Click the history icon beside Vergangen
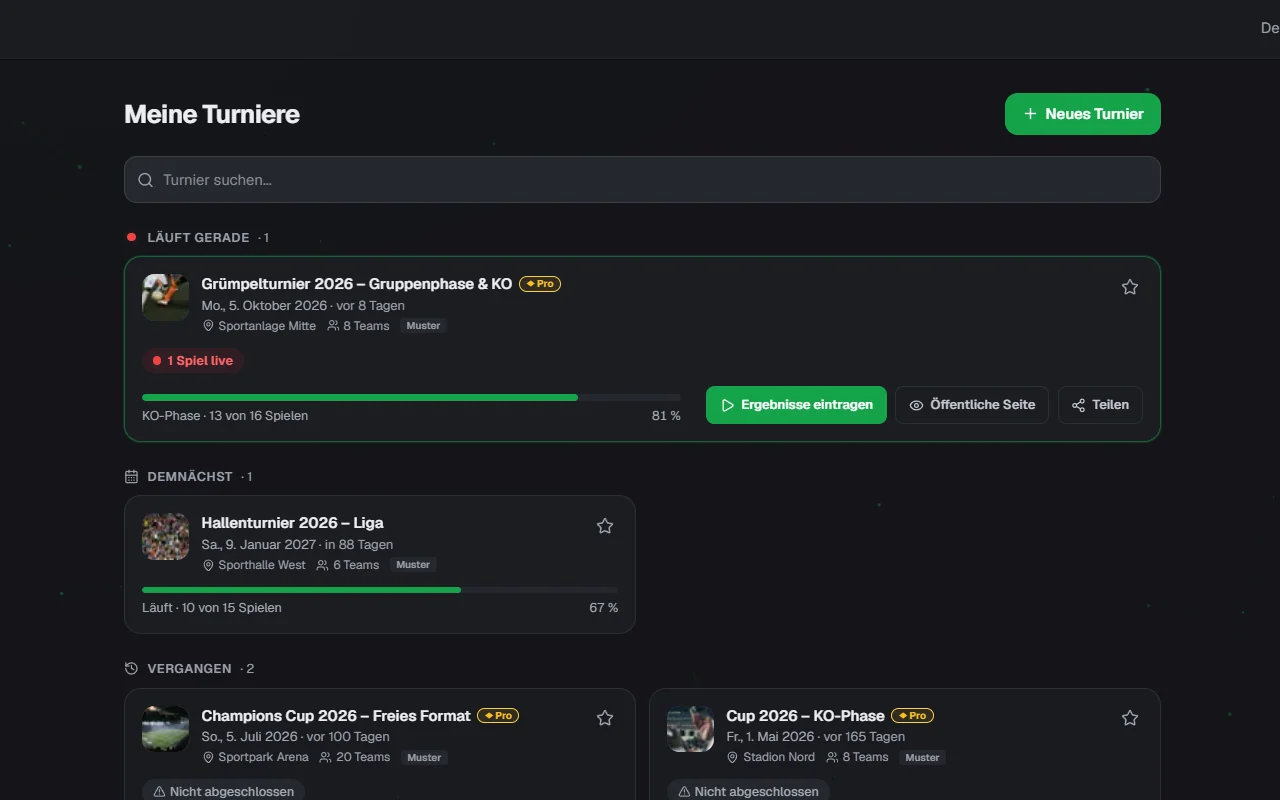The image size is (1280, 800). pos(131,669)
